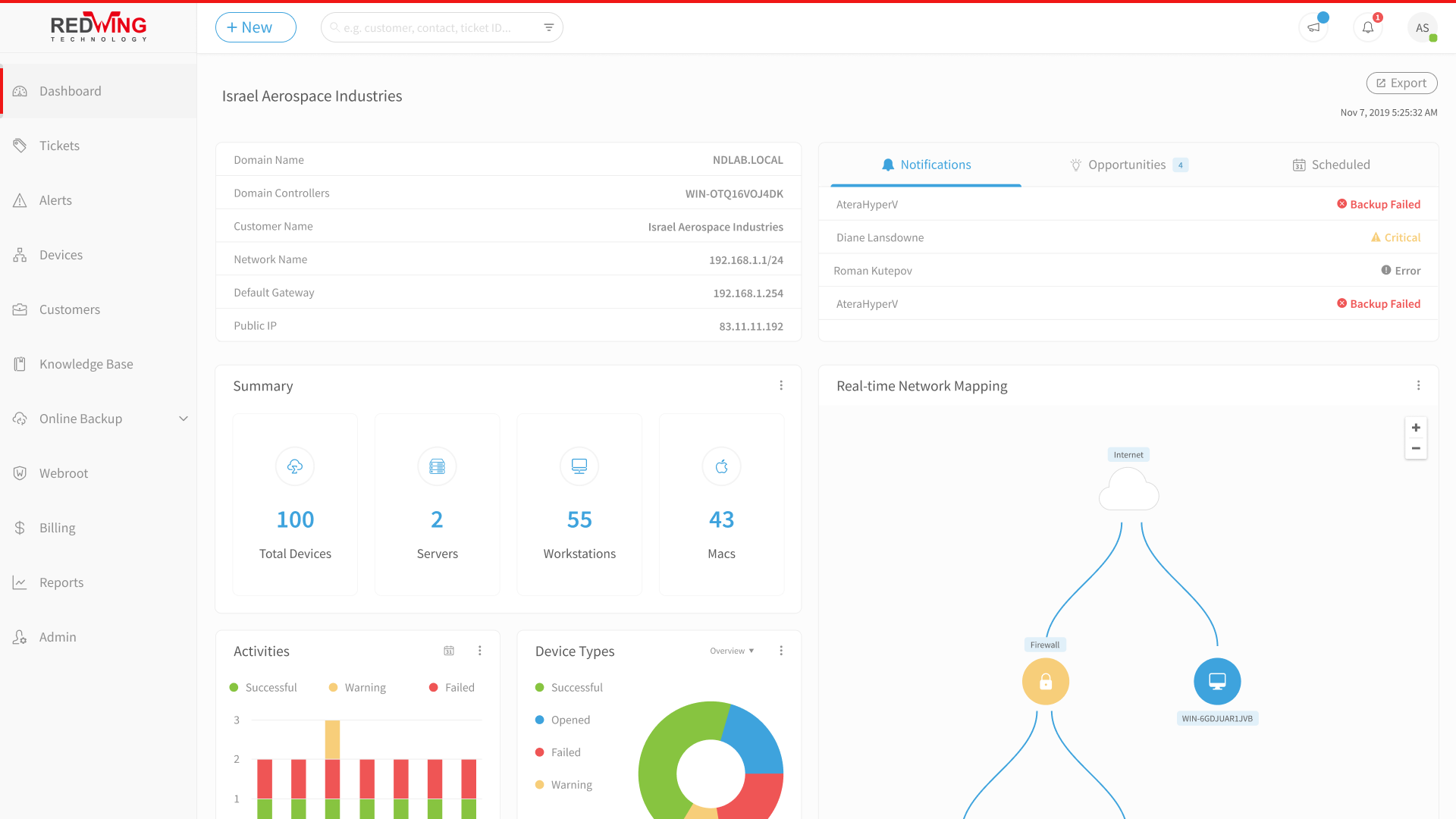Zoom in on network map
The height and width of the screenshot is (819, 1456).
point(1416,428)
